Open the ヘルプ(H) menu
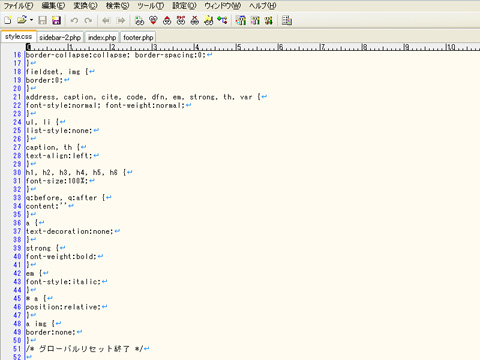This screenshot has height=360, width=480. click(263, 6)
